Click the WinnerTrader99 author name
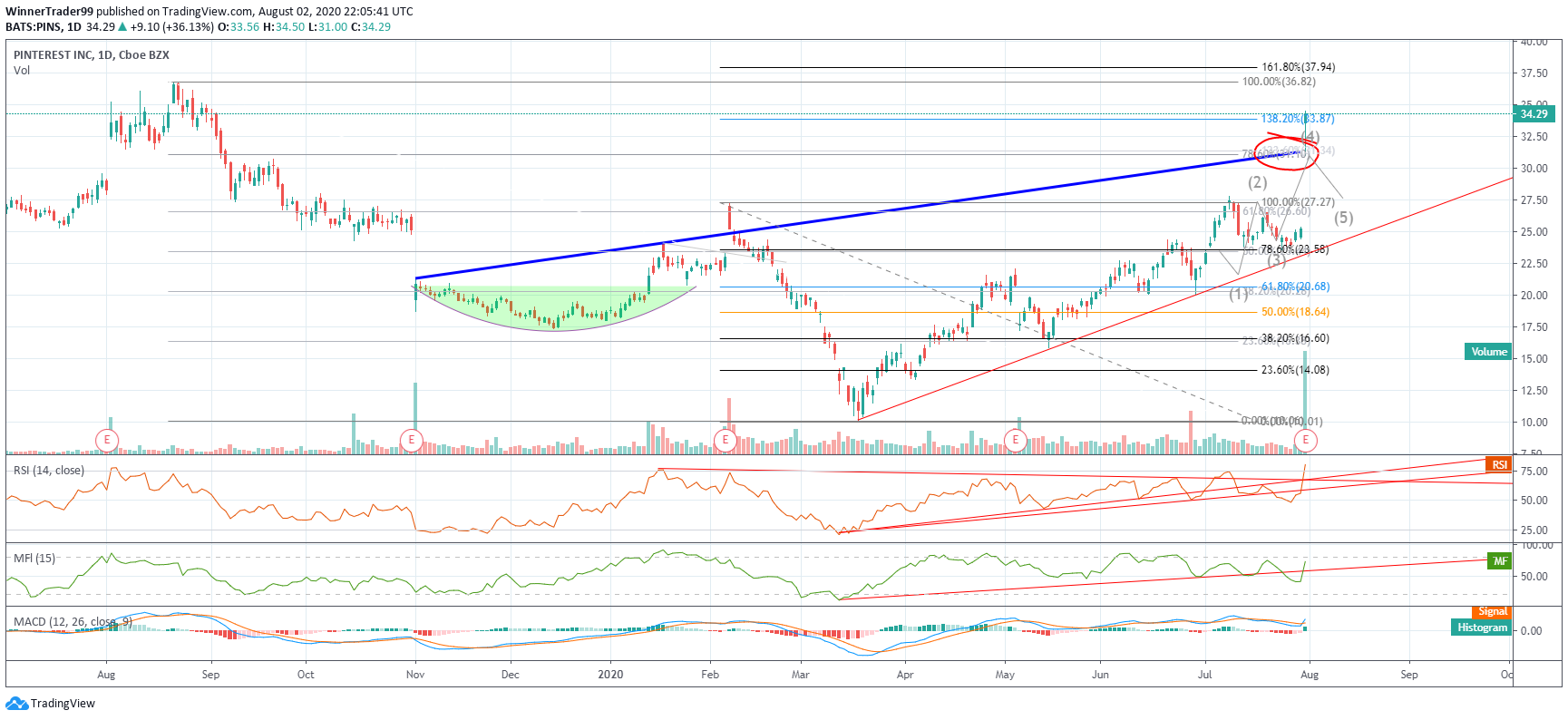1568x720 pixels. pyautogui.click(x=50, y=12)
